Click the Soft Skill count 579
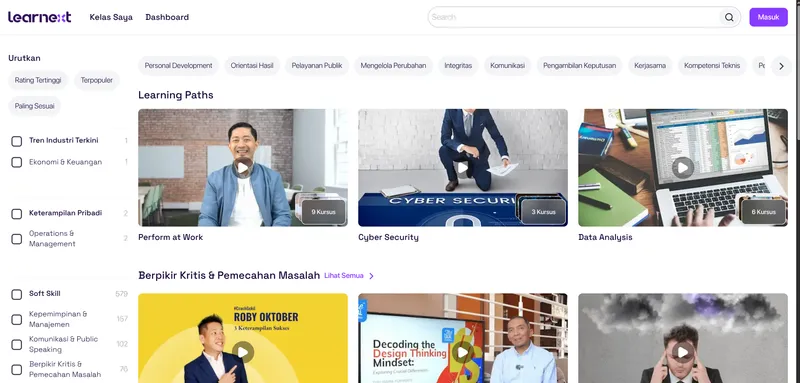 (x=121, y=294)
